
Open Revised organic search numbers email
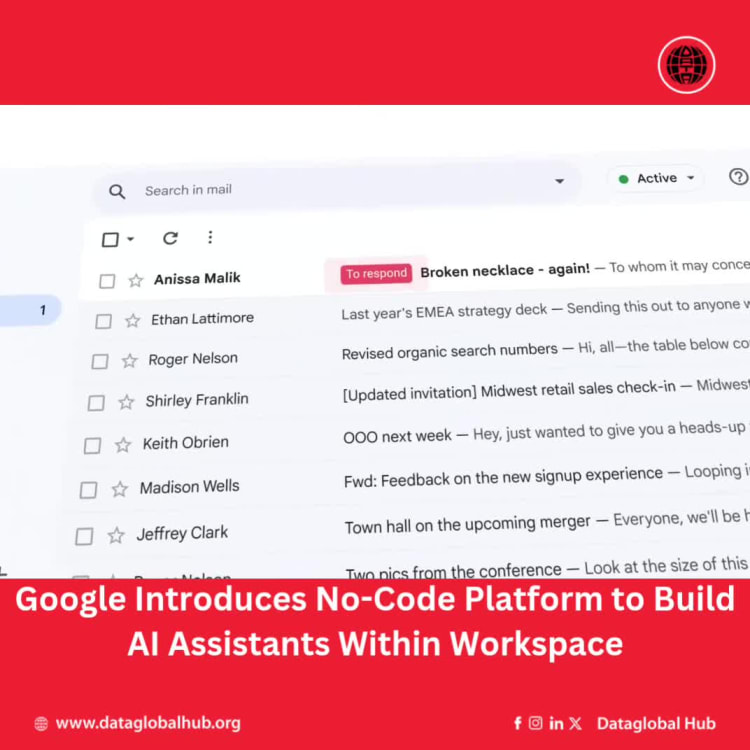pyautogui.click(x=450, y=352)
